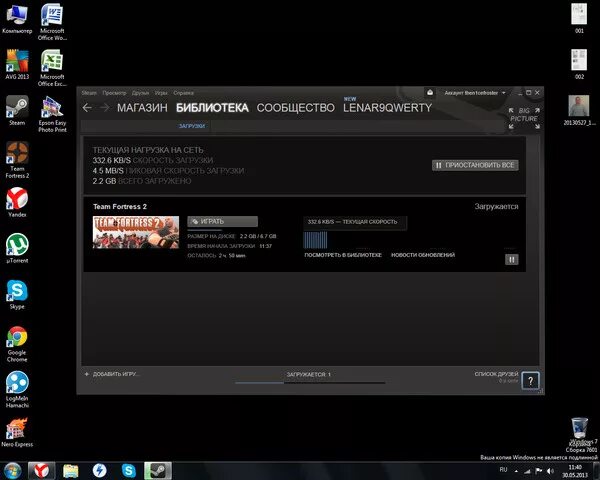
Task: Open the Windows Start menu
Action: (13, 470)
